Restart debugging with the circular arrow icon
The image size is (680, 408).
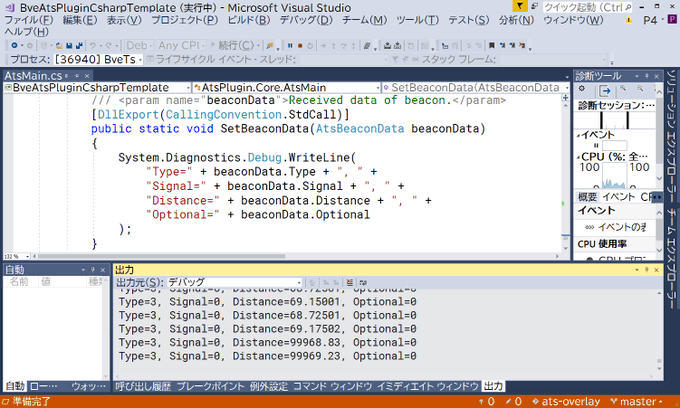click(x=310, y=45)
